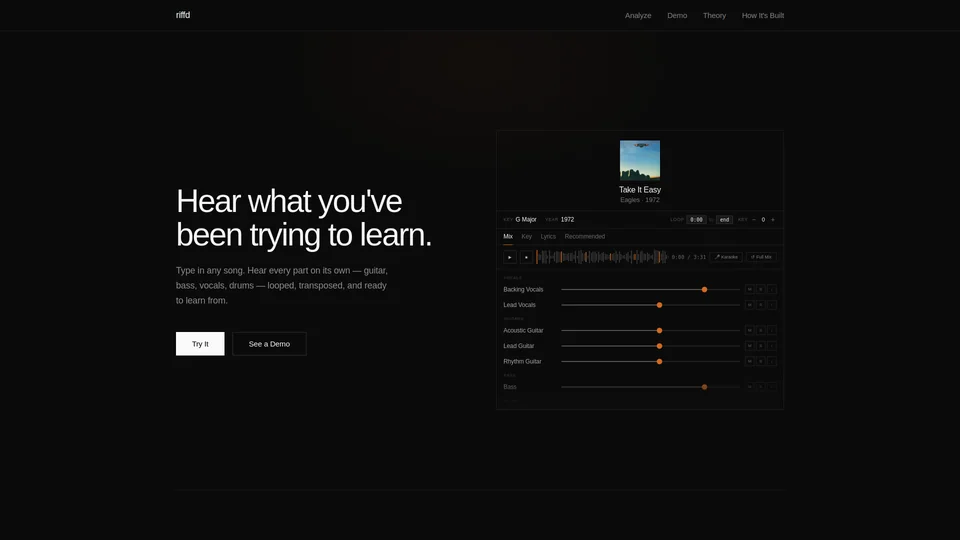Click the Karaoke microphone button

tap(726, 257)
